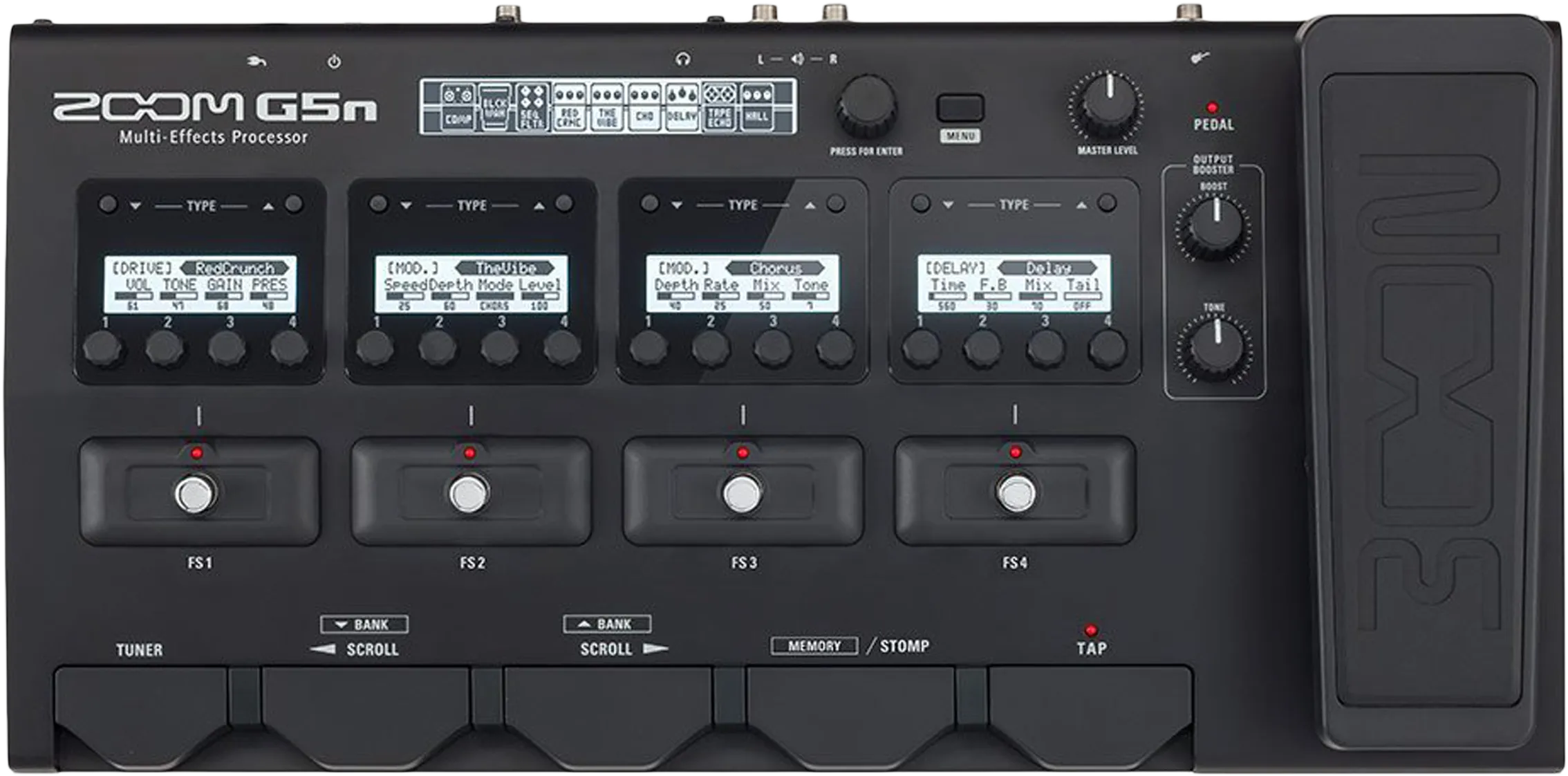Select the TheVibe effect name on the second display
Viewport: 1568px width, 776px height.
point(506,268)
